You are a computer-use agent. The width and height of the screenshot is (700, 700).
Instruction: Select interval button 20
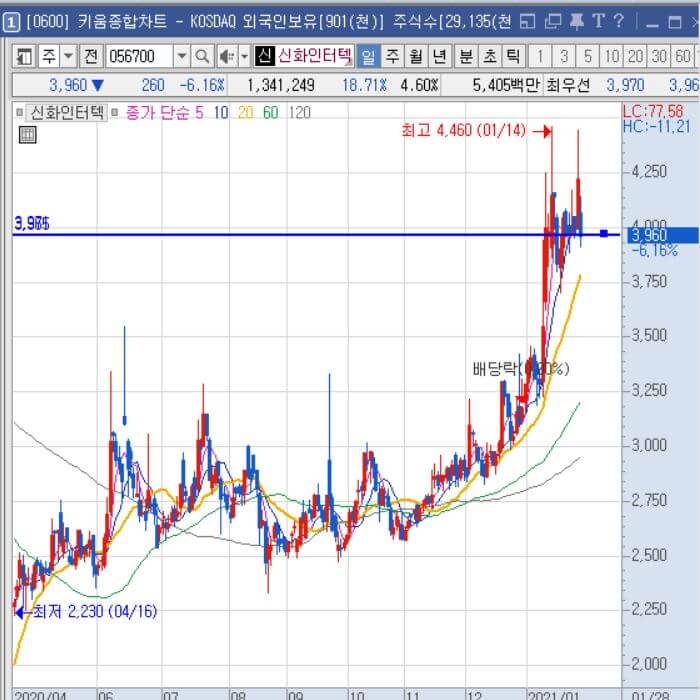636,56
